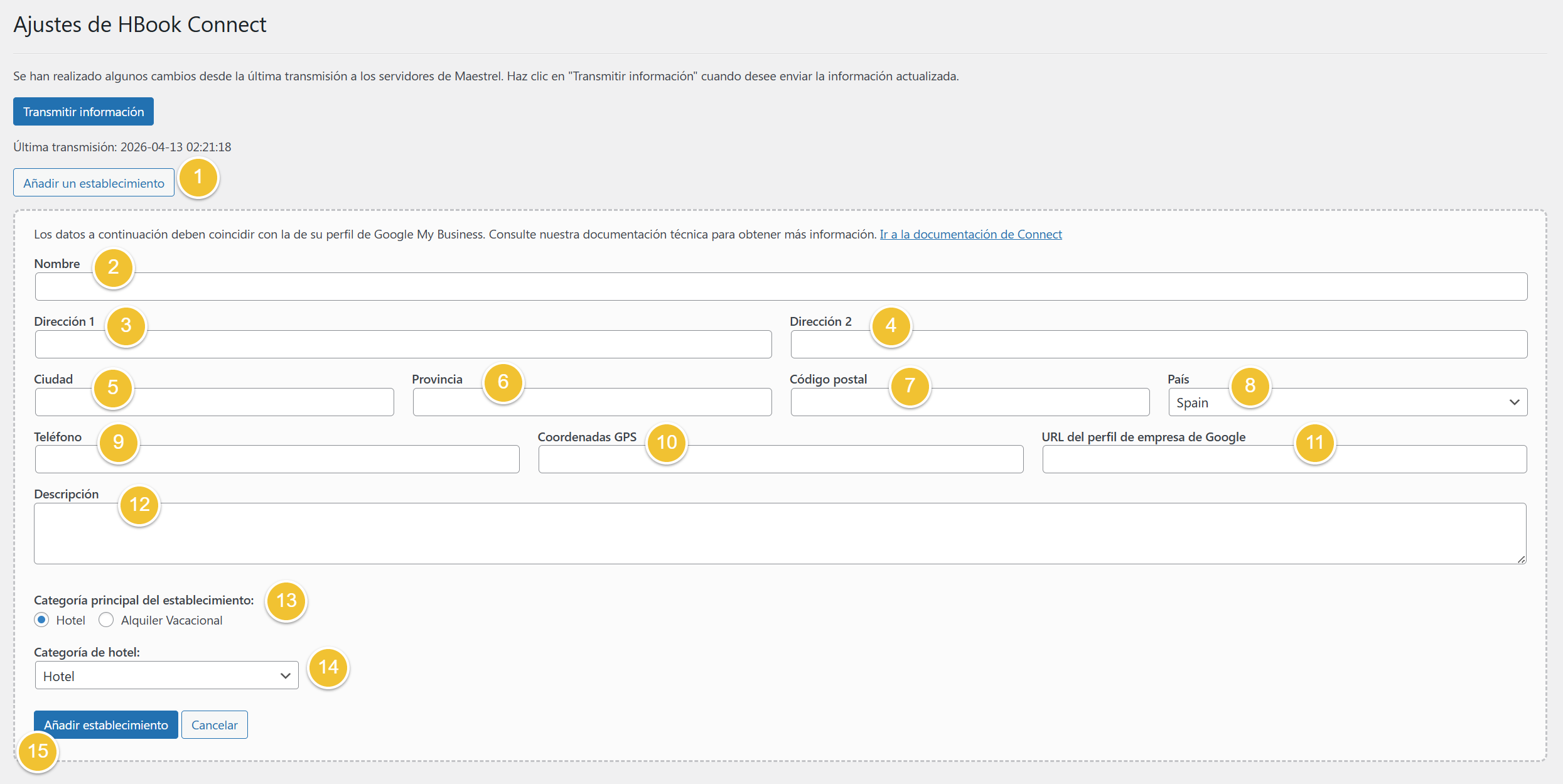Click the Descripción textarea resize handle

1521,559
